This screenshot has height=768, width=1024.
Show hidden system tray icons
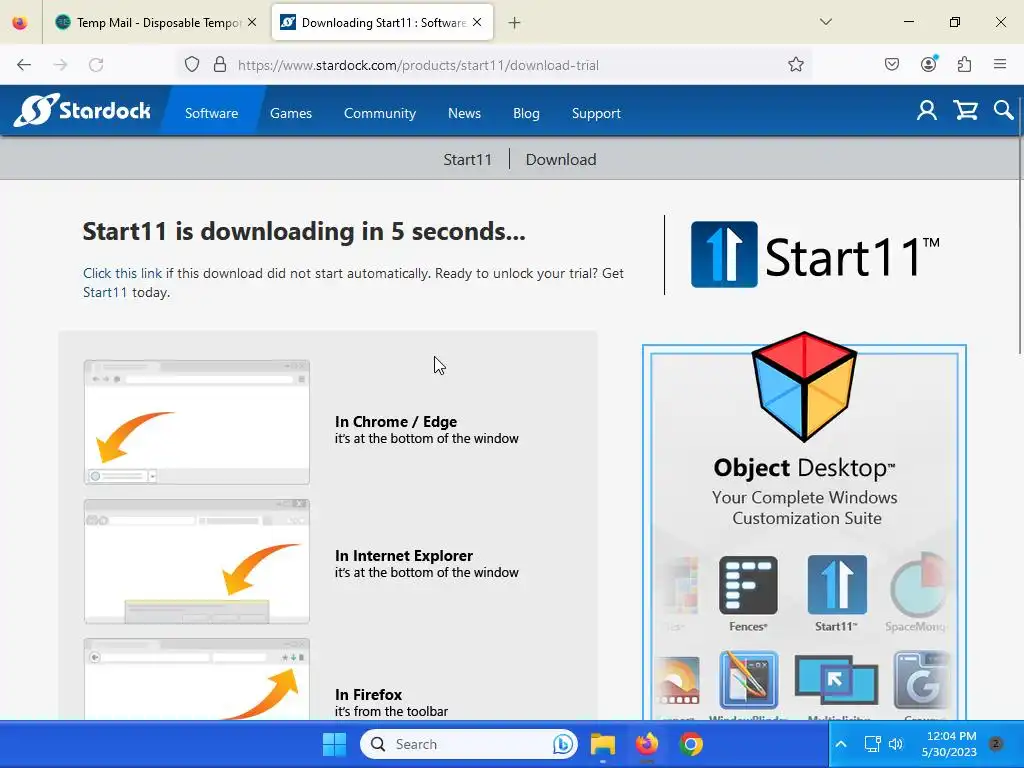click(x=841, y=744)
